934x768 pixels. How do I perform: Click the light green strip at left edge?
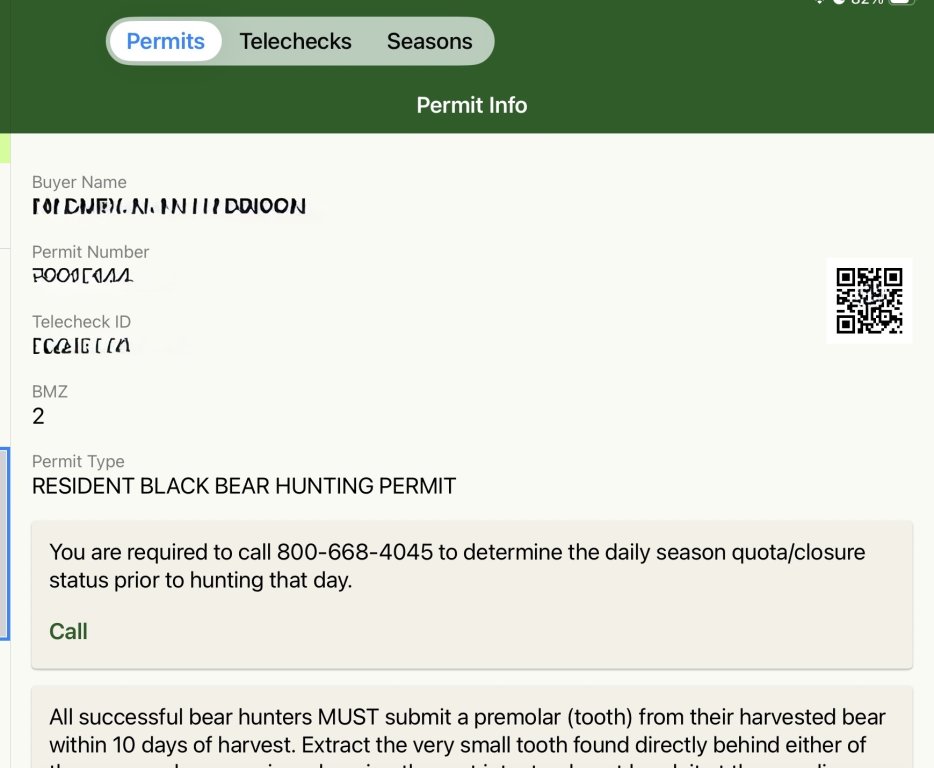(5, 148)
